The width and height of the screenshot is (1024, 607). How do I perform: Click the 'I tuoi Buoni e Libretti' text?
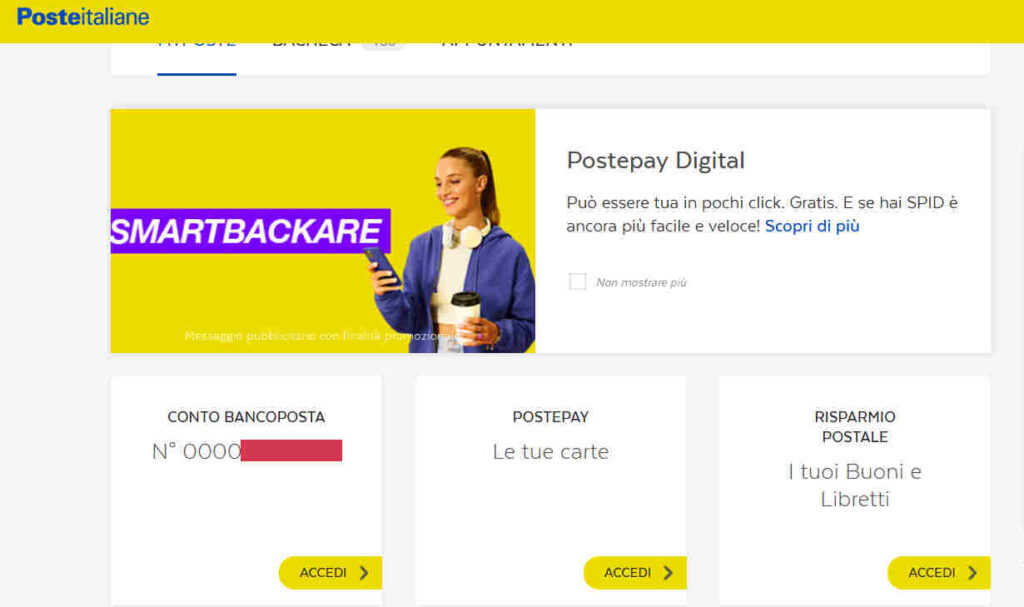(855, 485)
